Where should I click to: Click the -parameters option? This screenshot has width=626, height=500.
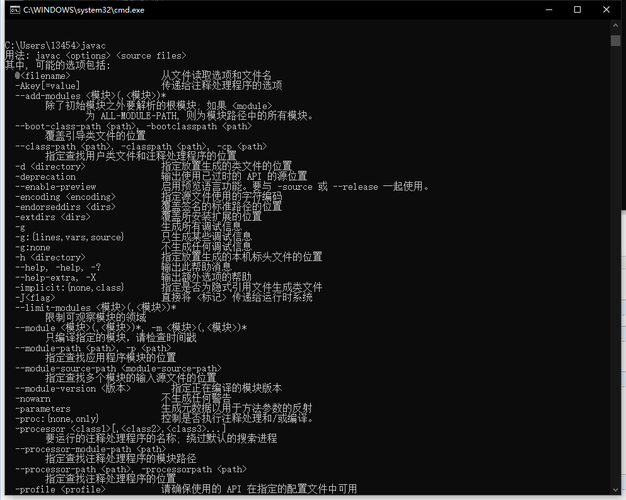coord(43,409)
